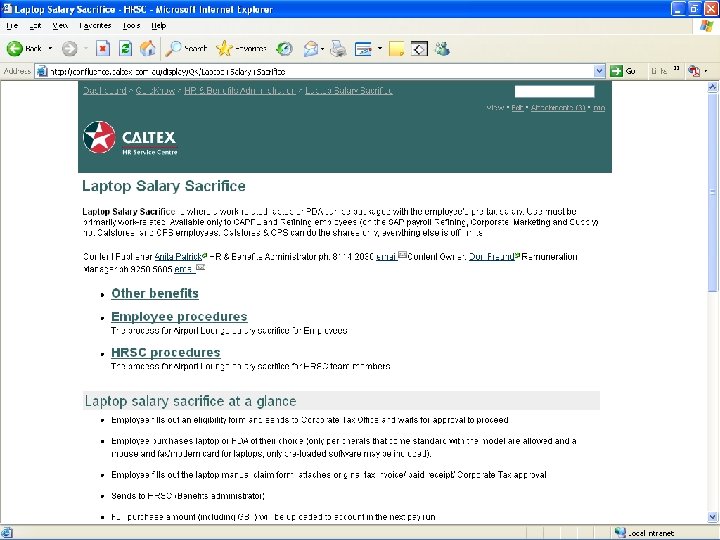
Task: Click the status bar page icon
Action: coord(7,532)
